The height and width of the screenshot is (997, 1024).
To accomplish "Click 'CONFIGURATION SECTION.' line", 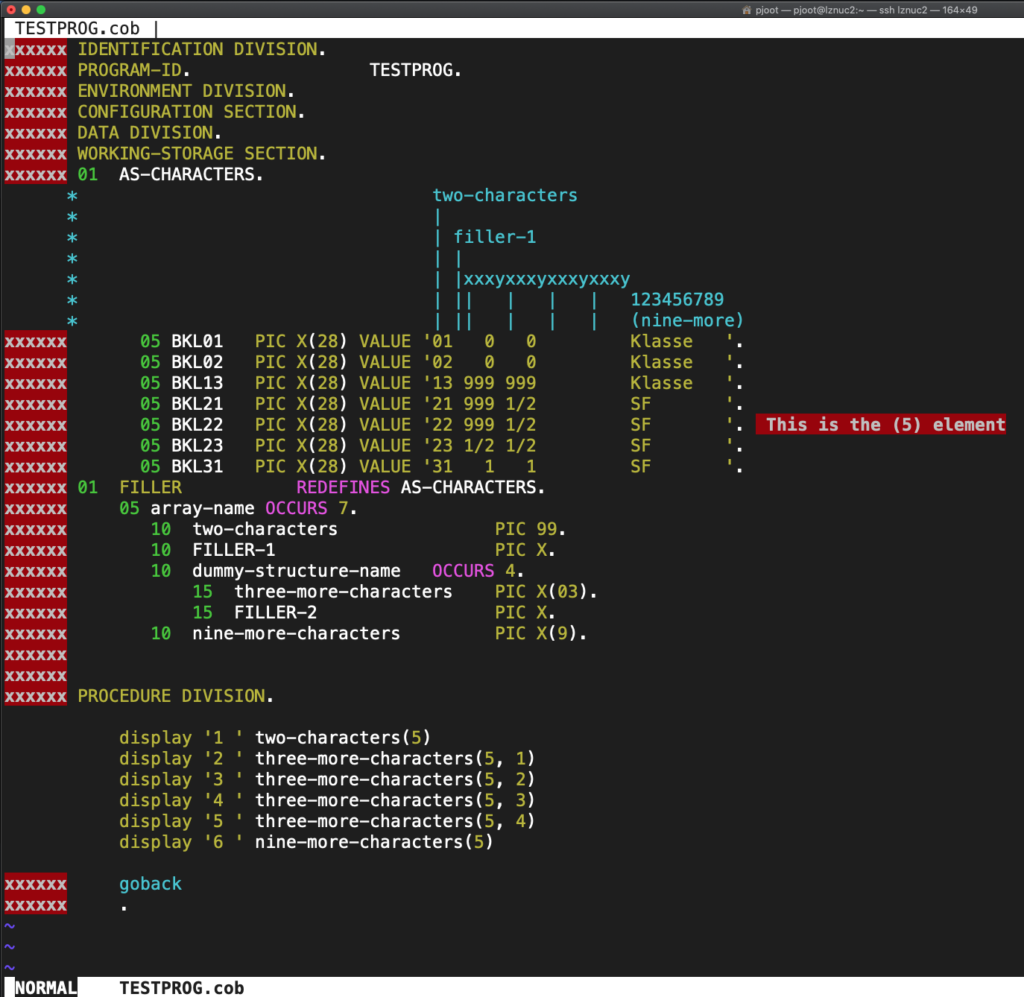I will click(x=191, y=112).
